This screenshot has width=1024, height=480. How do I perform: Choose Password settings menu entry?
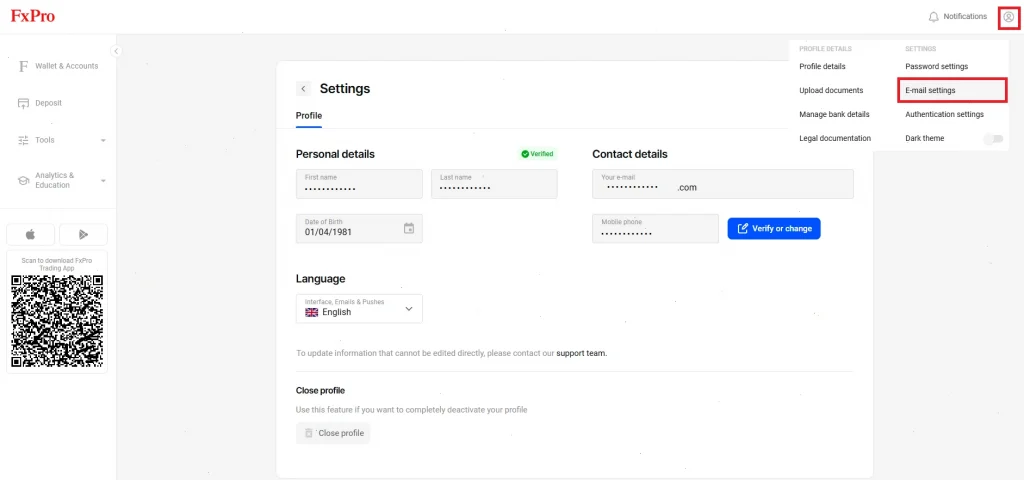(936, 66)
